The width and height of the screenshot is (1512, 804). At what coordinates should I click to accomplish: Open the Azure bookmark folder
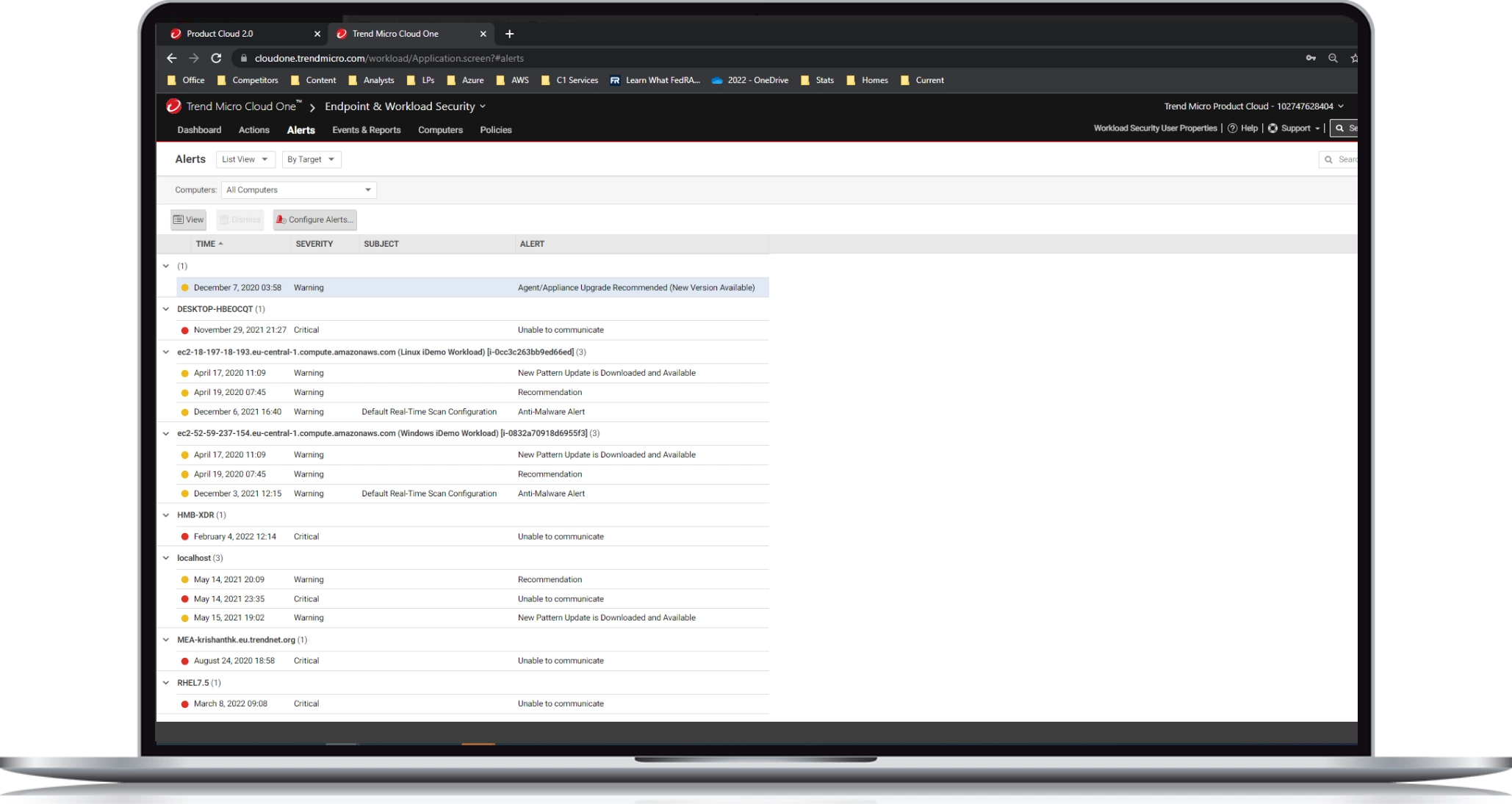click(x=465, y=80)
